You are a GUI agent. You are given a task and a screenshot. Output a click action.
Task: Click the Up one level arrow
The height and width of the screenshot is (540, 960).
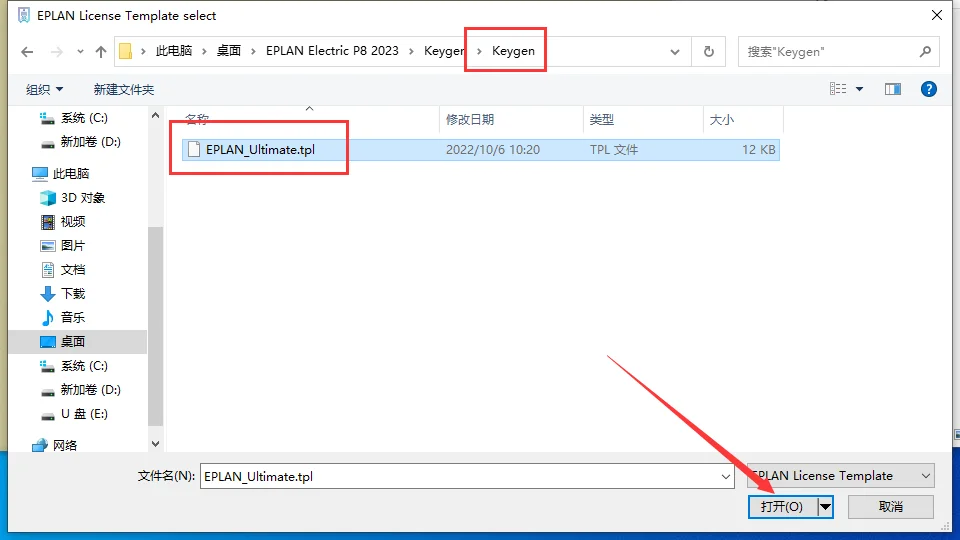(100, 51)
